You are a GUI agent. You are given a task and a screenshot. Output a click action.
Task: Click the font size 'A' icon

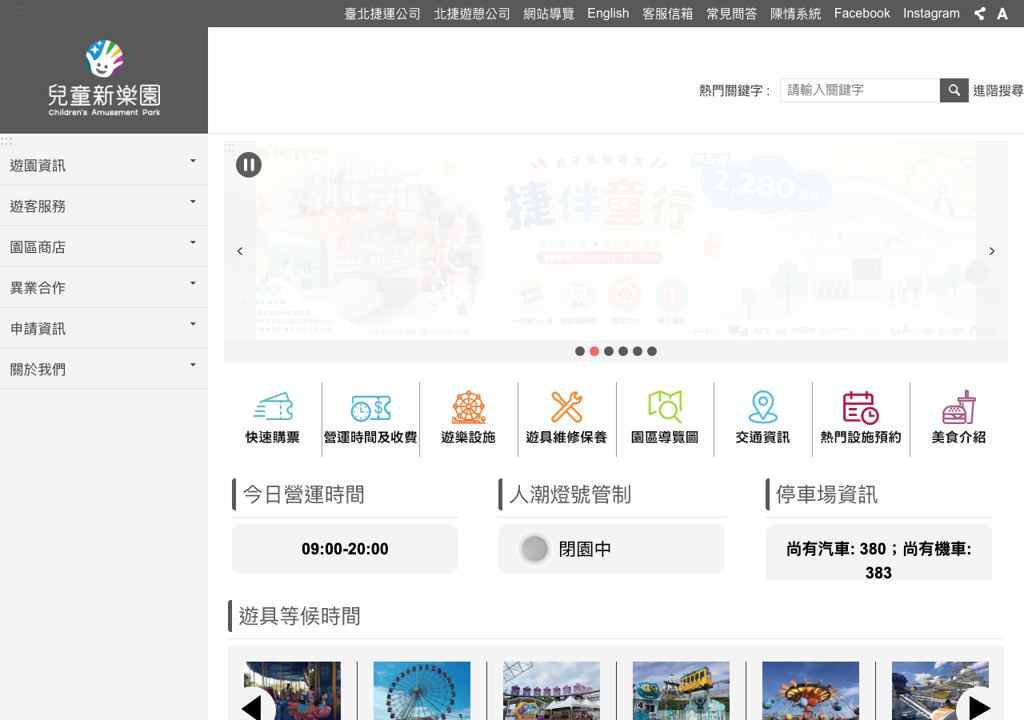point(1002,14)
